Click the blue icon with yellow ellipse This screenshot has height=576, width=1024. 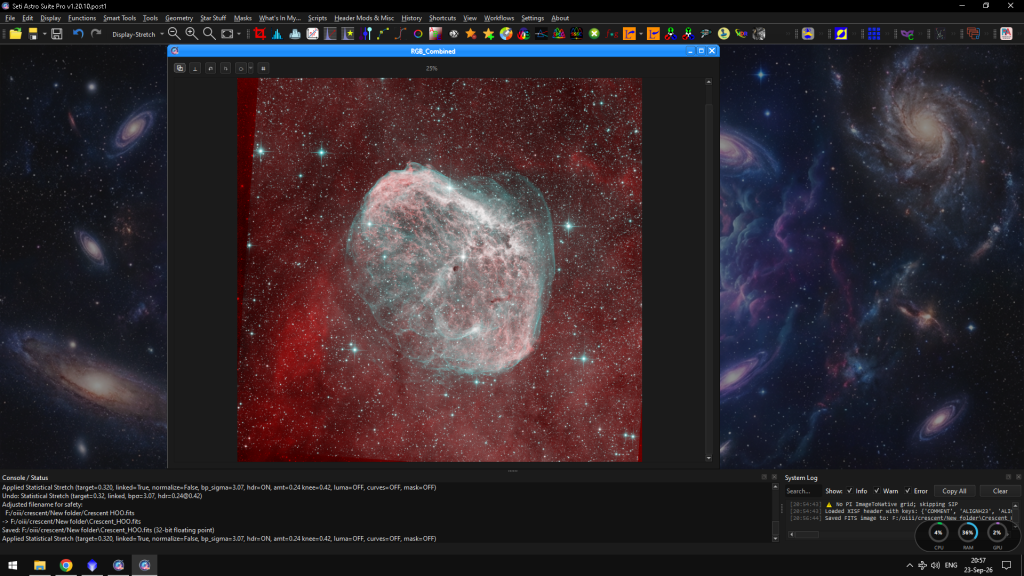(841, 34)
